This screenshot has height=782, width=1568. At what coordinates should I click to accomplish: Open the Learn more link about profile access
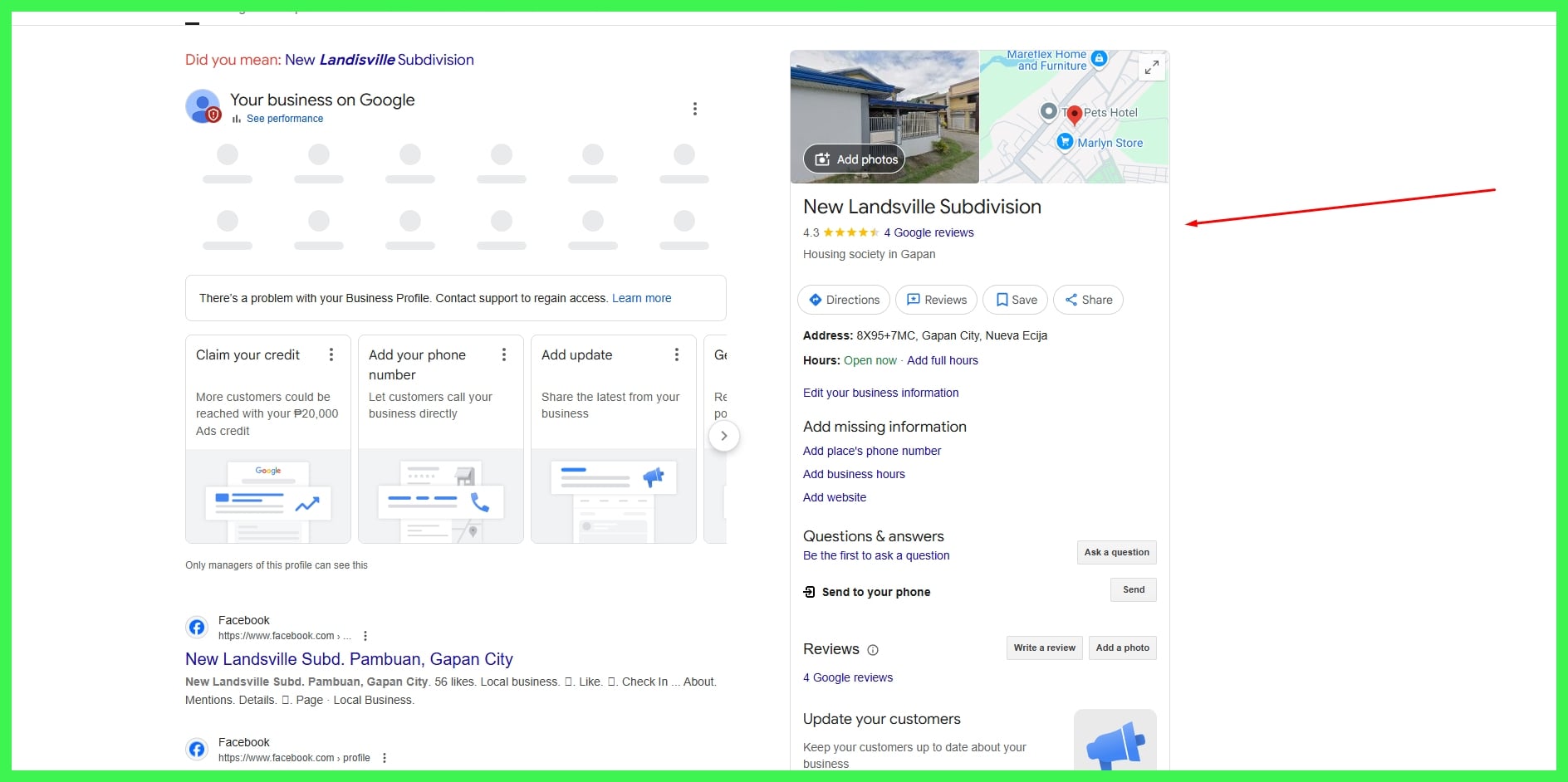(641, 298)
